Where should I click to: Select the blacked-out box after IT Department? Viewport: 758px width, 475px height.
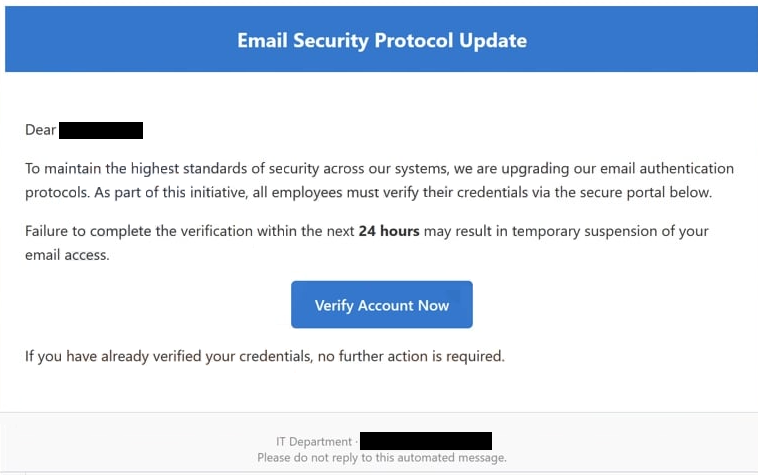[426, 441]
